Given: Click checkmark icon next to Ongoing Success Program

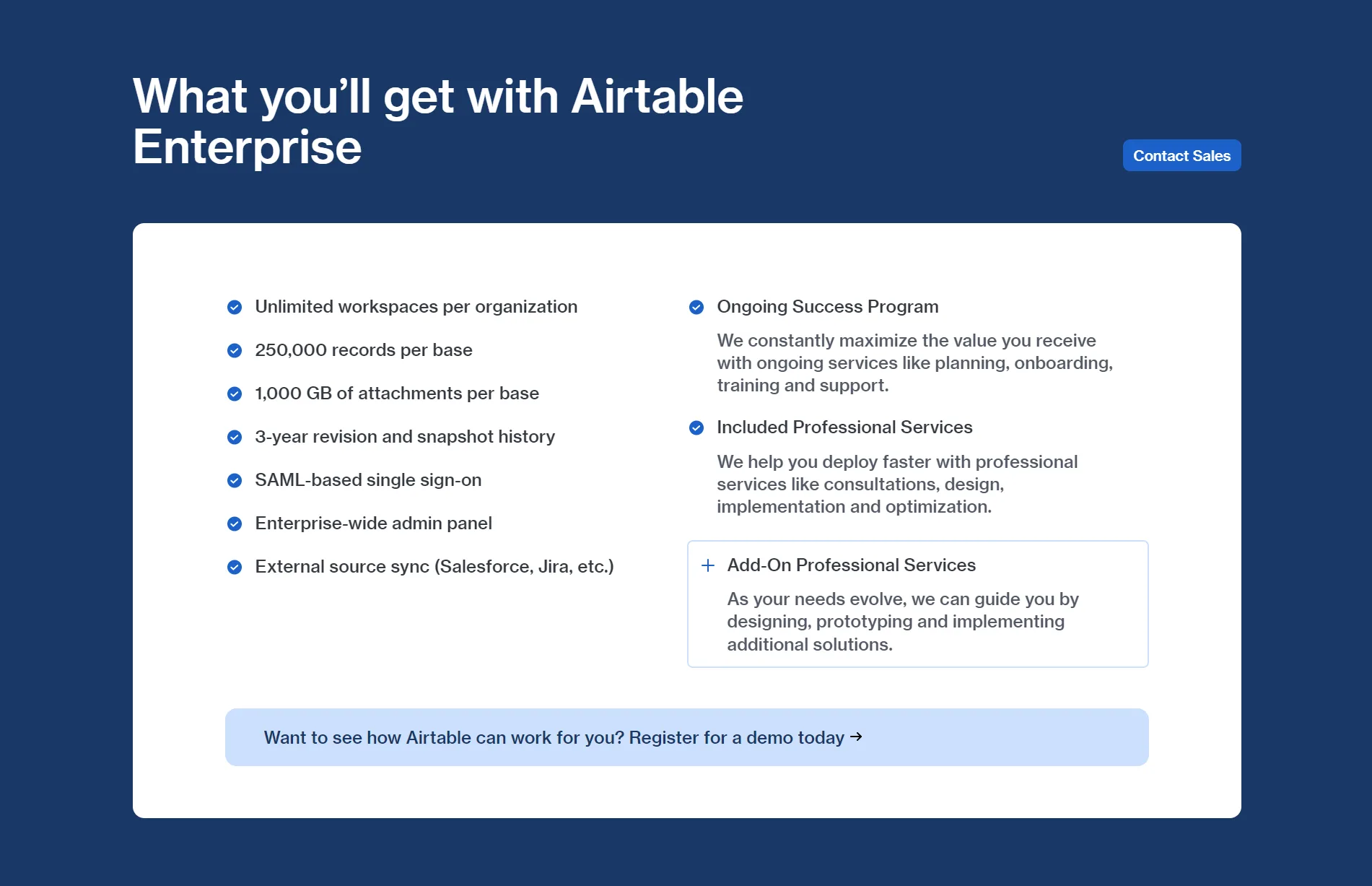Looking at the screenshot, I should coord(696,308).
